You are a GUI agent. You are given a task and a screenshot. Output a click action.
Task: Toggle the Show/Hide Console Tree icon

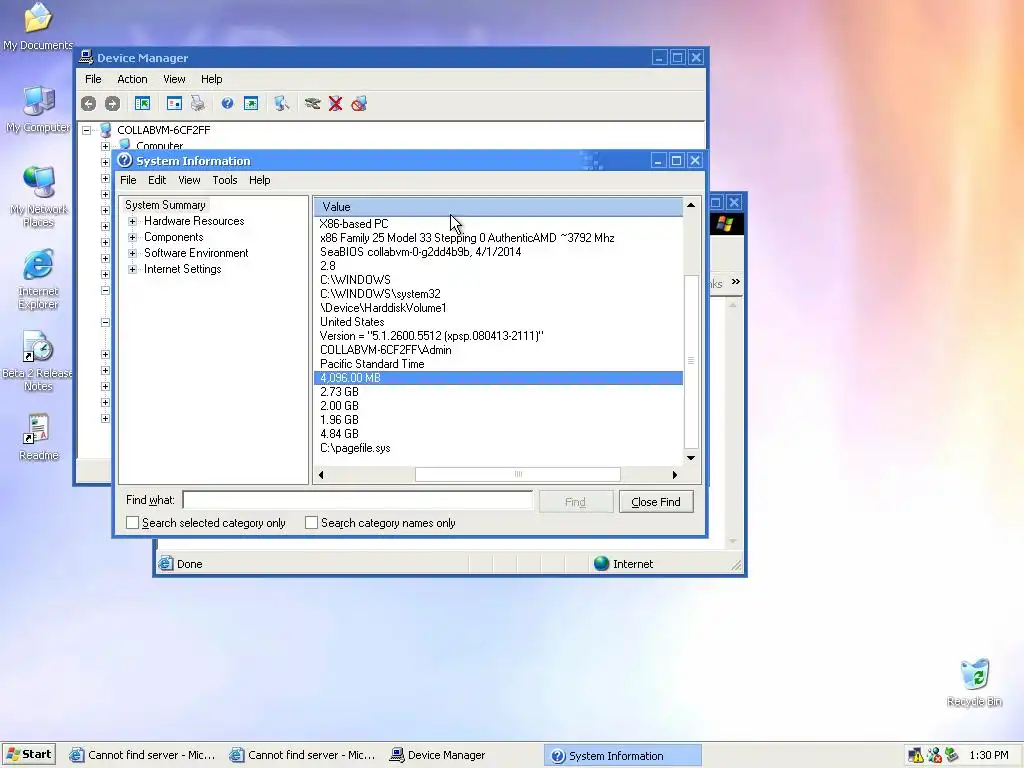point(142,103)
